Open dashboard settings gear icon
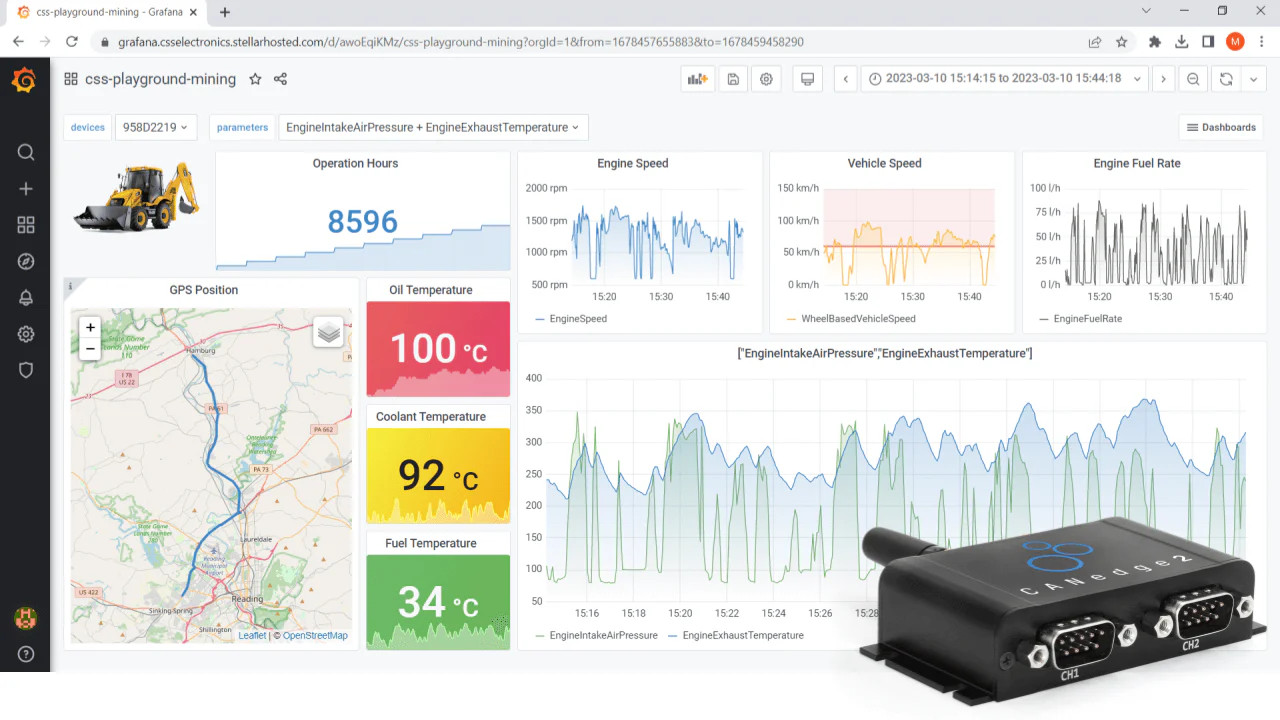The height and width of the screenshot is (720, 1280). click(766, 79)
